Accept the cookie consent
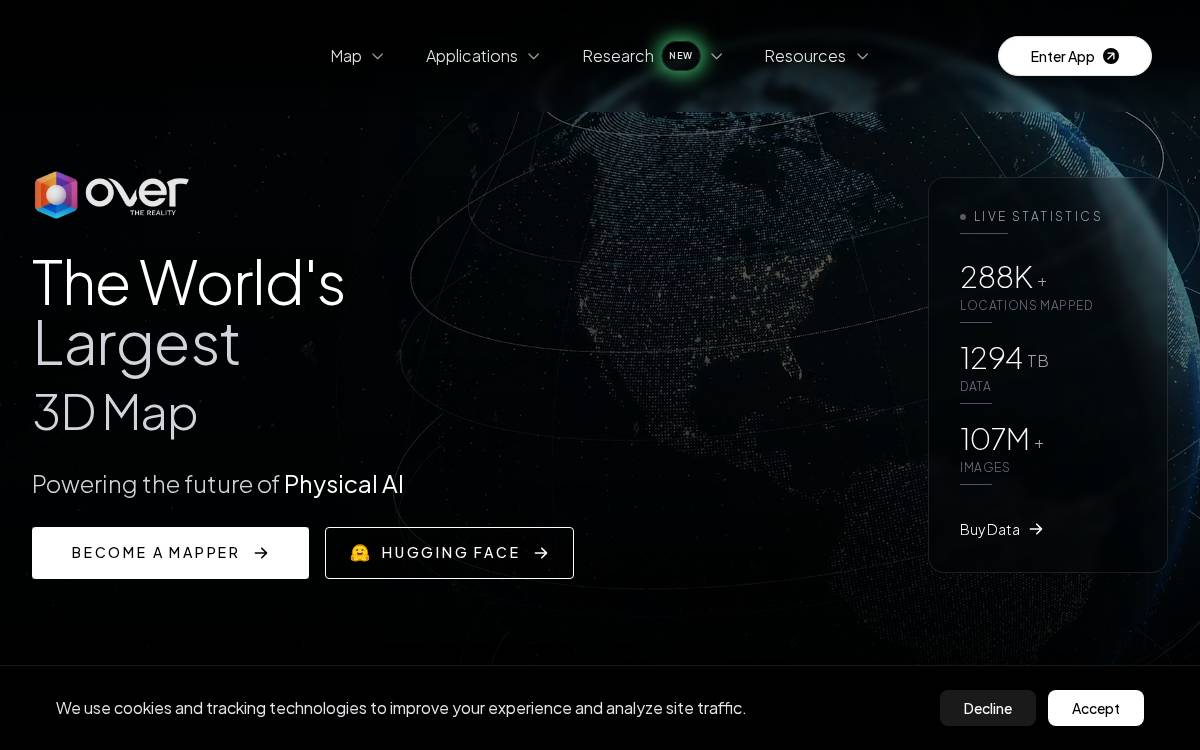 1096,708
